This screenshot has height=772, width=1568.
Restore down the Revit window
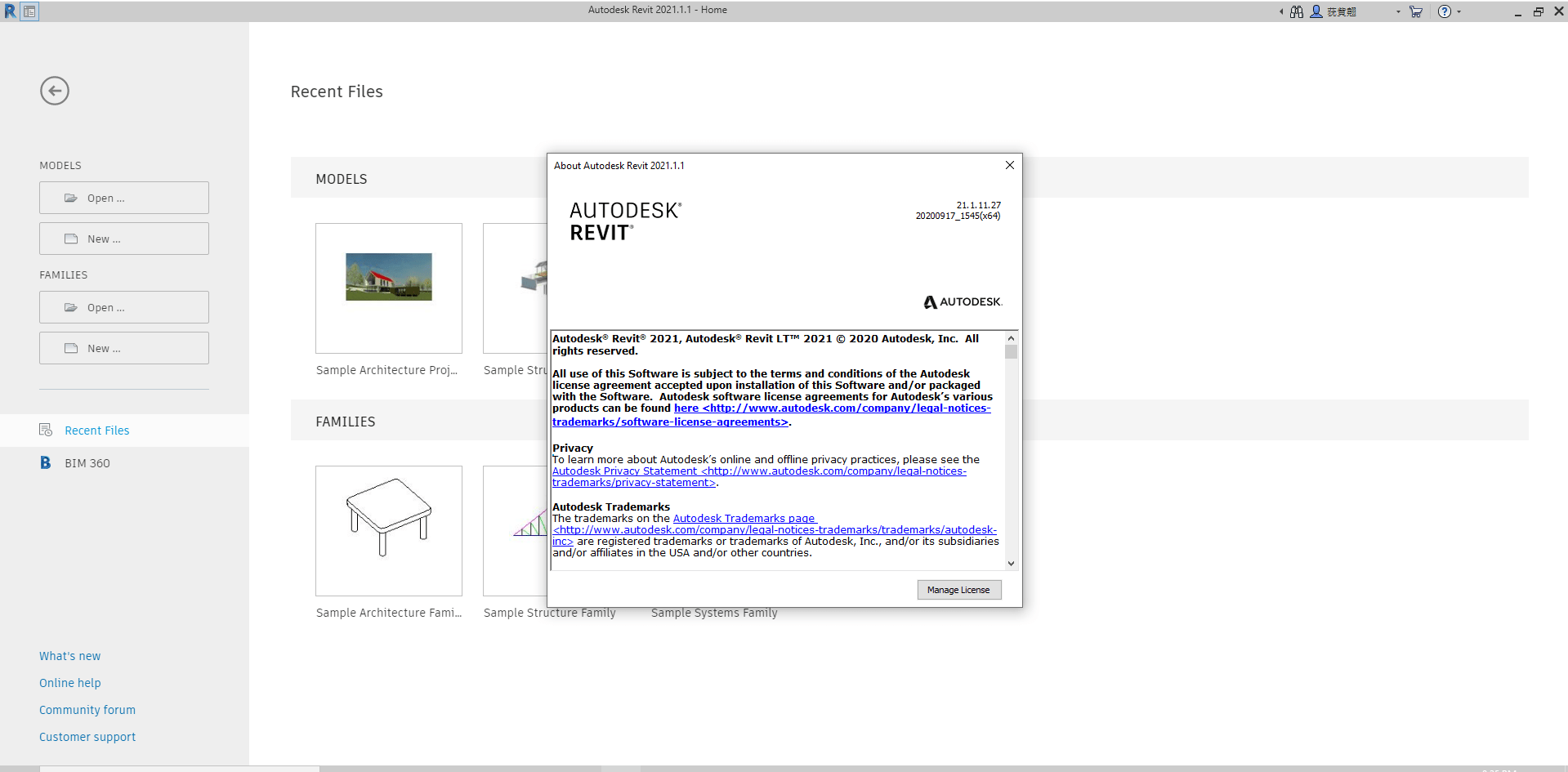[1538, 11]
